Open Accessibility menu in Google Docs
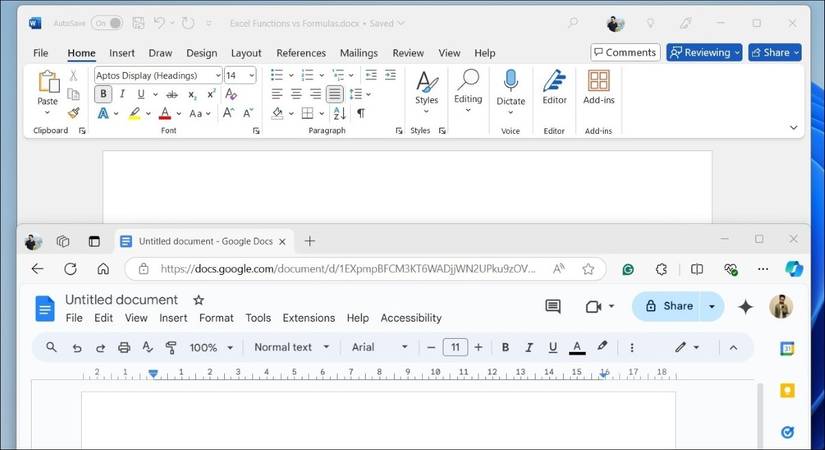The width and height of the screenshot is (825, 450). point(411,318)
